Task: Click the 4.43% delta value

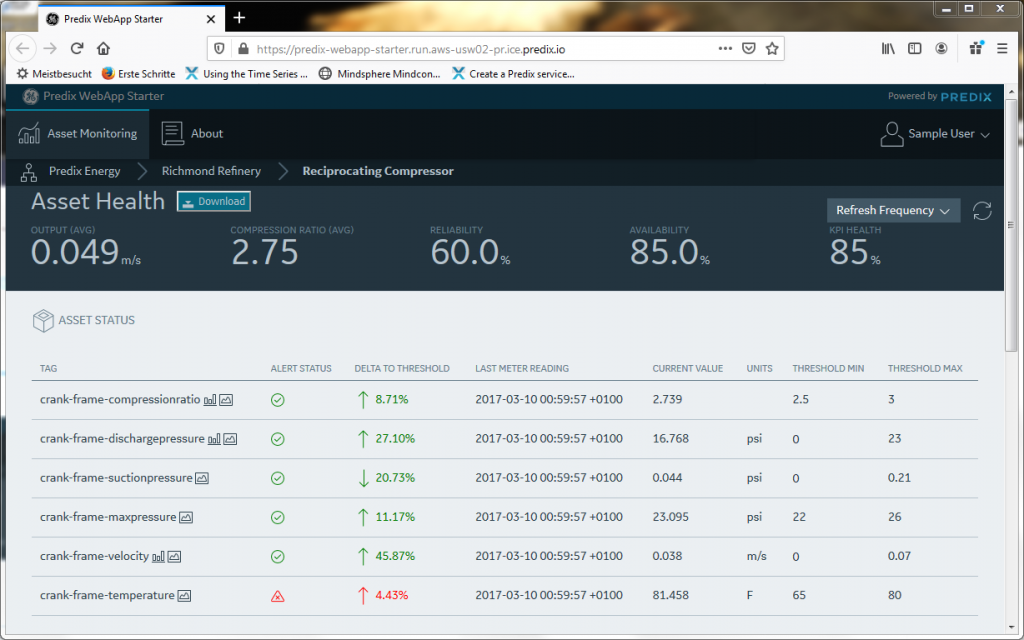Action: (392, 596)
